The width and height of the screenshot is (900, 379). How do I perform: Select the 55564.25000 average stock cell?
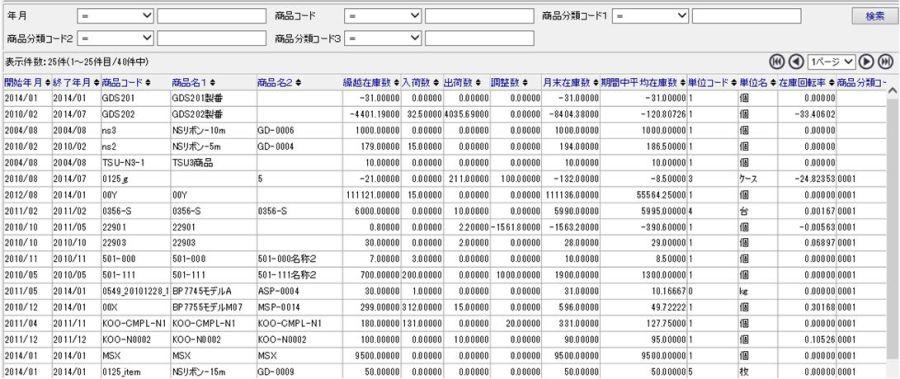(643, 195)
